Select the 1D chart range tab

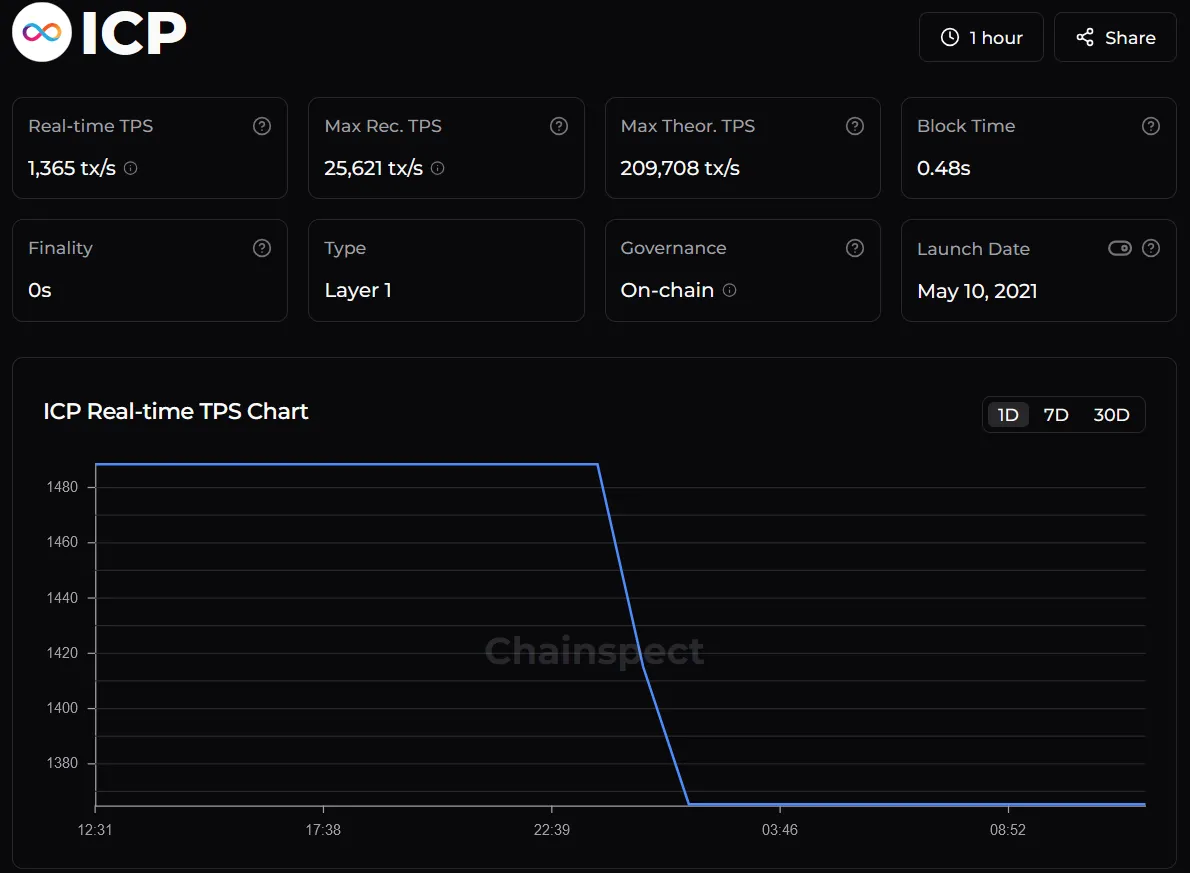click(x=1007, y=414)
